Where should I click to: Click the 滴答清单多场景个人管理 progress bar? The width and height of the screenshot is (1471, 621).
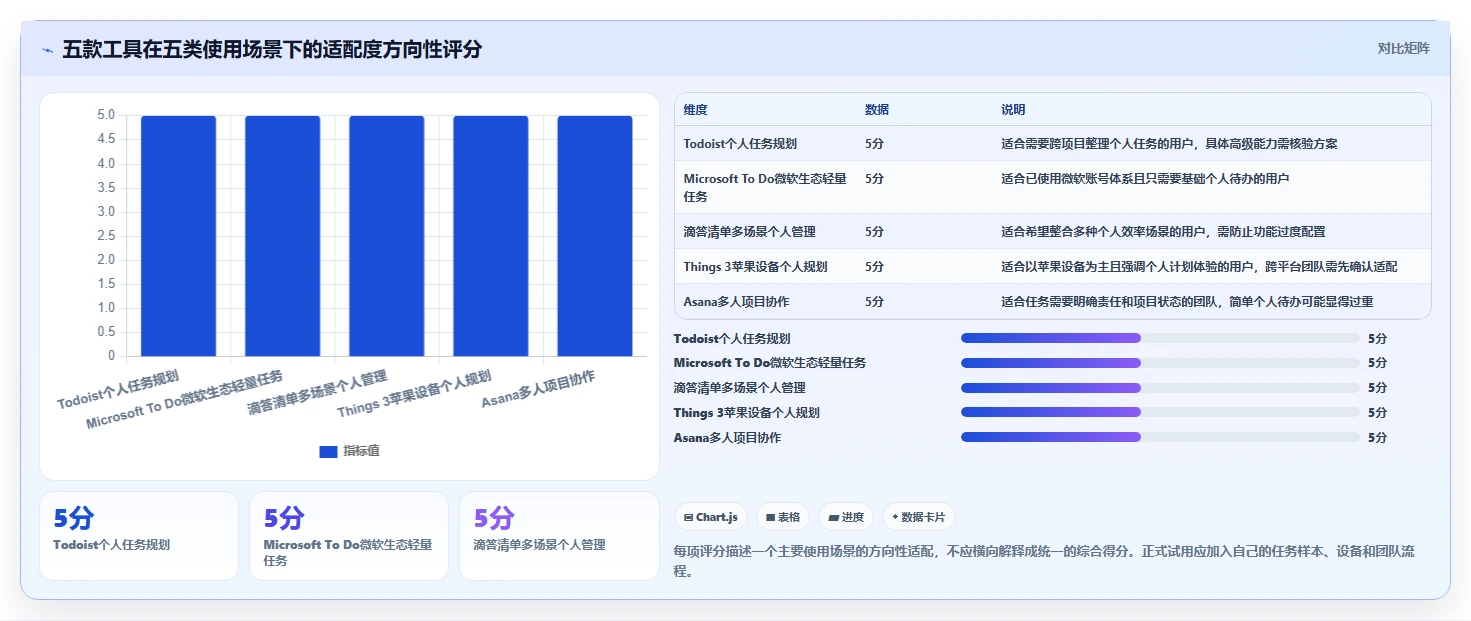pyautogui.click(x=1160, y=388)
